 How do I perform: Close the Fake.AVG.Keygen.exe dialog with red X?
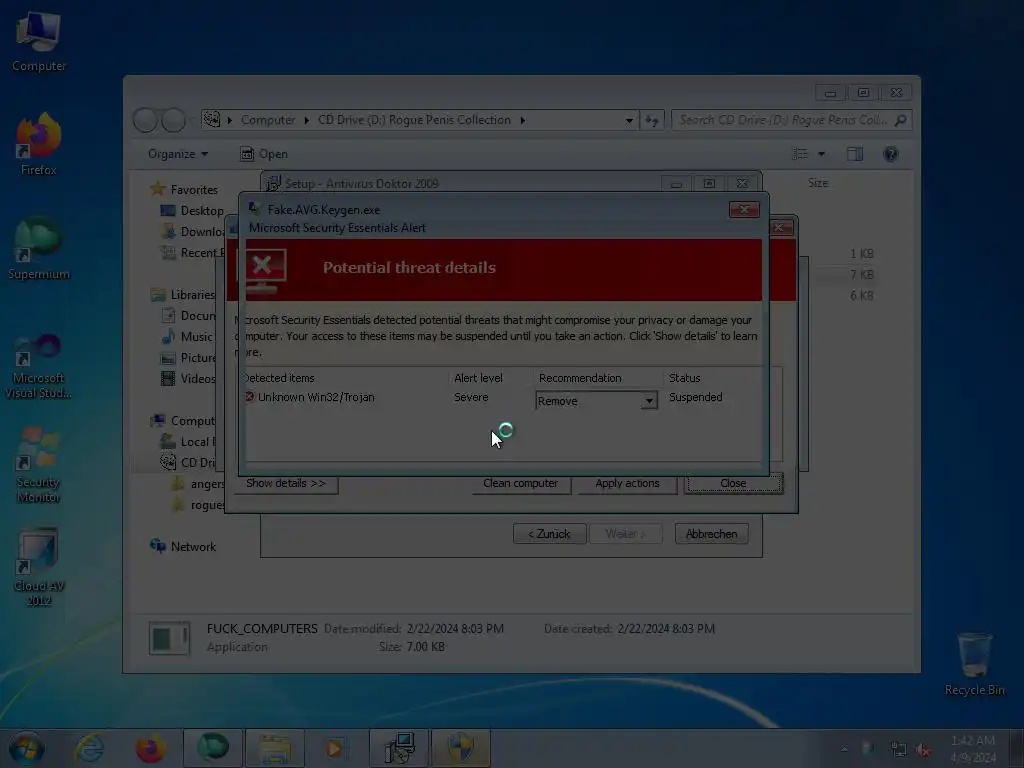point(744,209)
